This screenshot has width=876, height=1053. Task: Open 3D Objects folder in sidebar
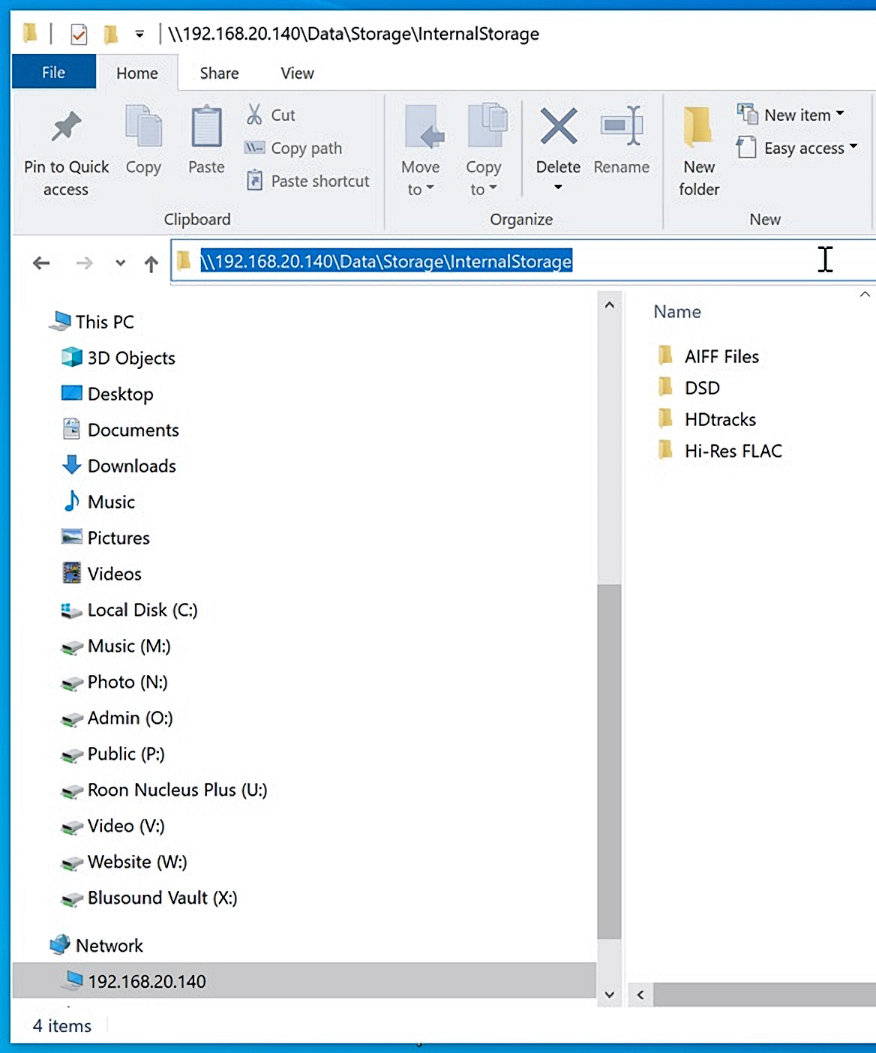[x=118, y=357]
